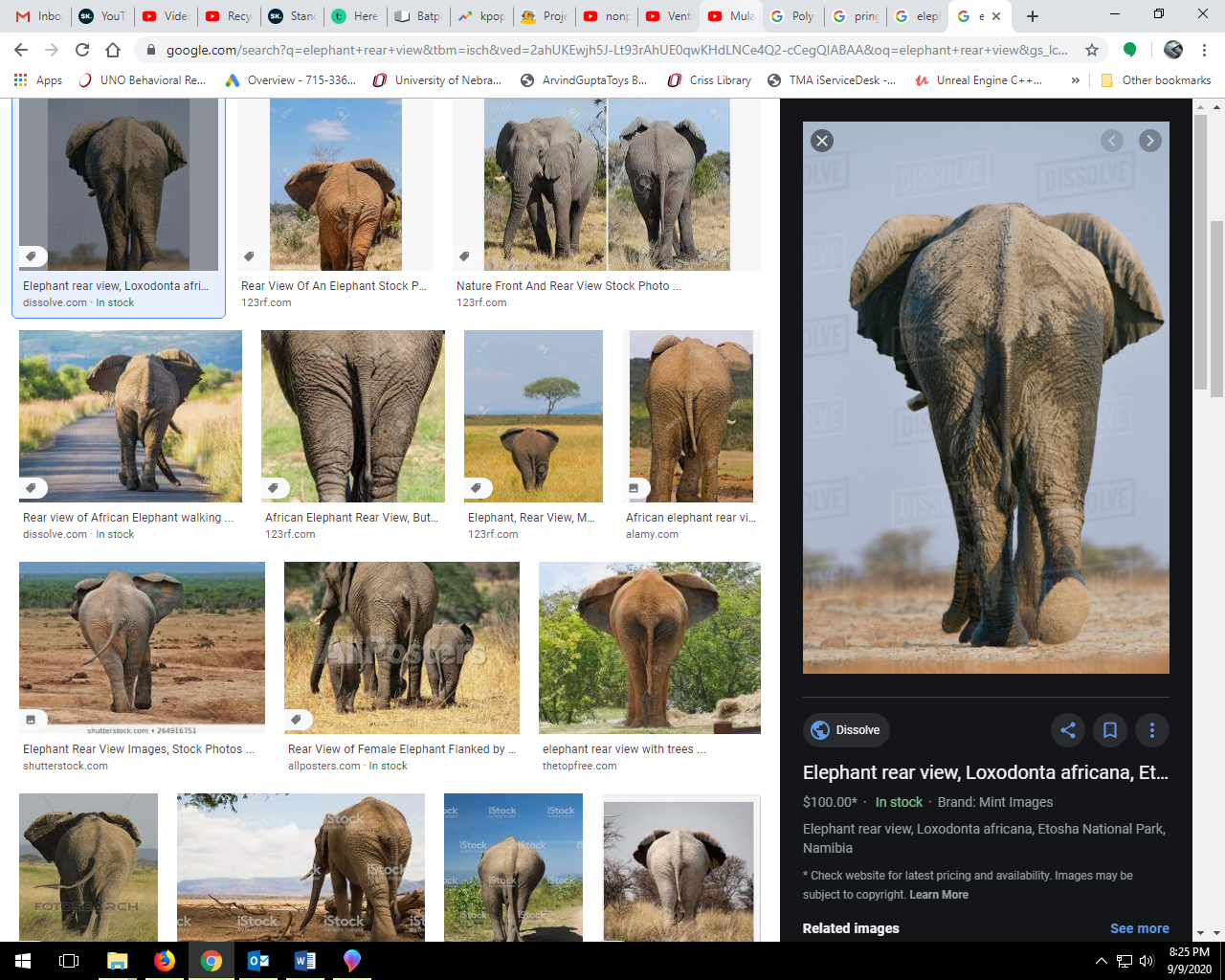Open 'University of Nebra...' bookmark
The width and height of the screenshot is (1225, 980).
pos(436,80)
